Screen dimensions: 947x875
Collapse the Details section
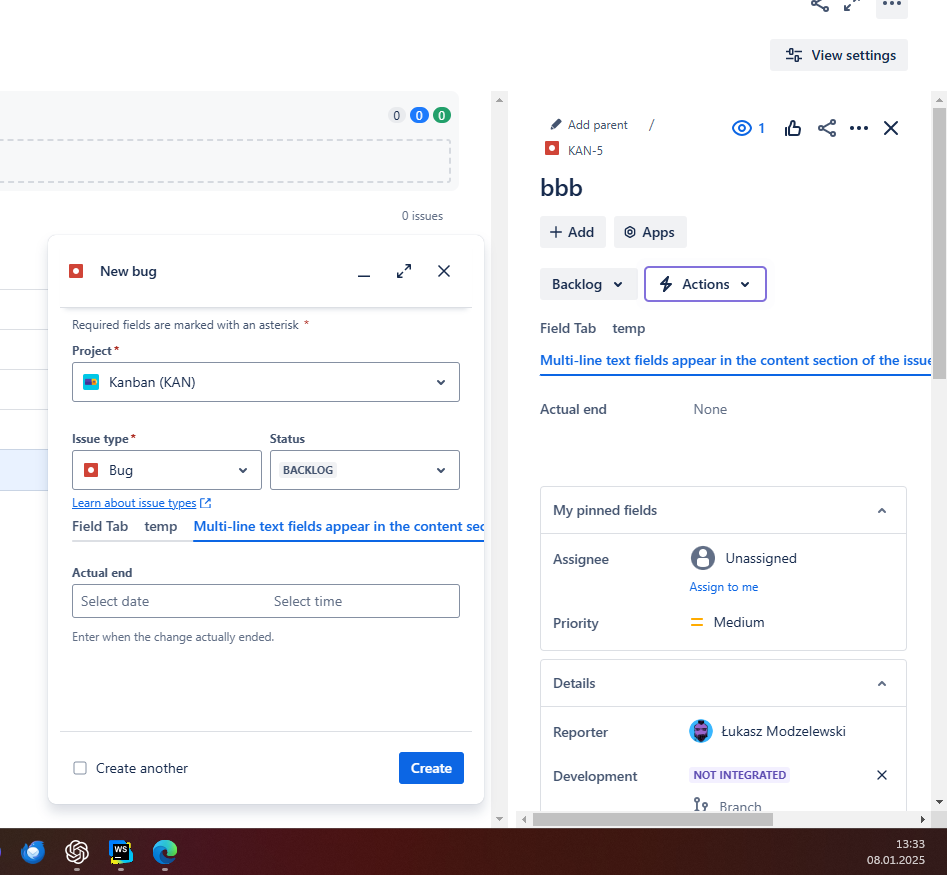pos(881,684)
